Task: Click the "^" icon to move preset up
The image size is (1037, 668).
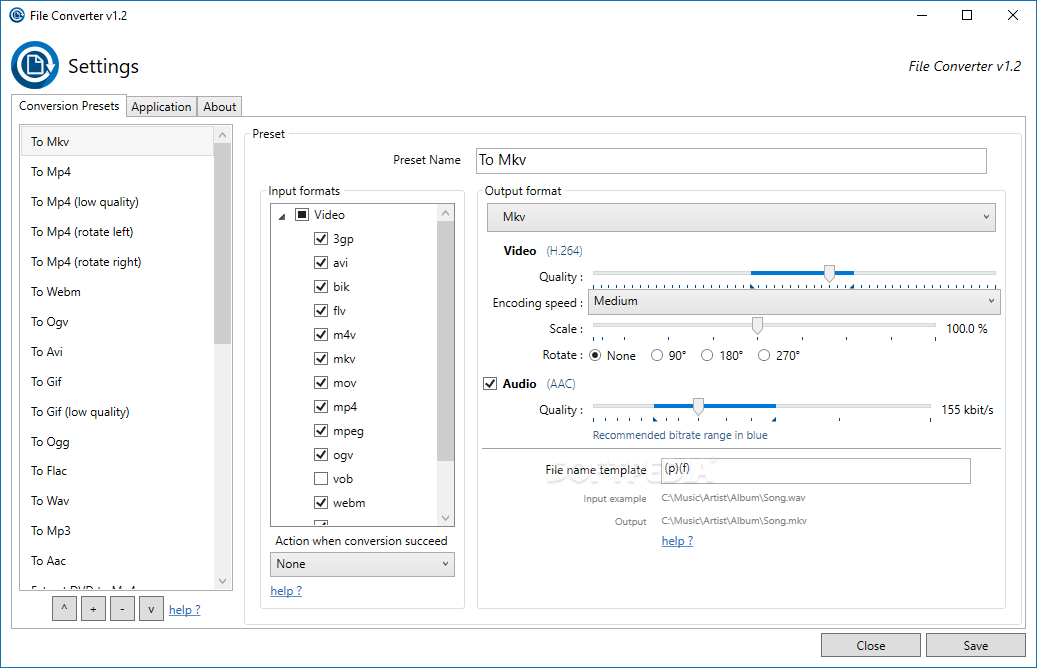Action: (64, 608)
